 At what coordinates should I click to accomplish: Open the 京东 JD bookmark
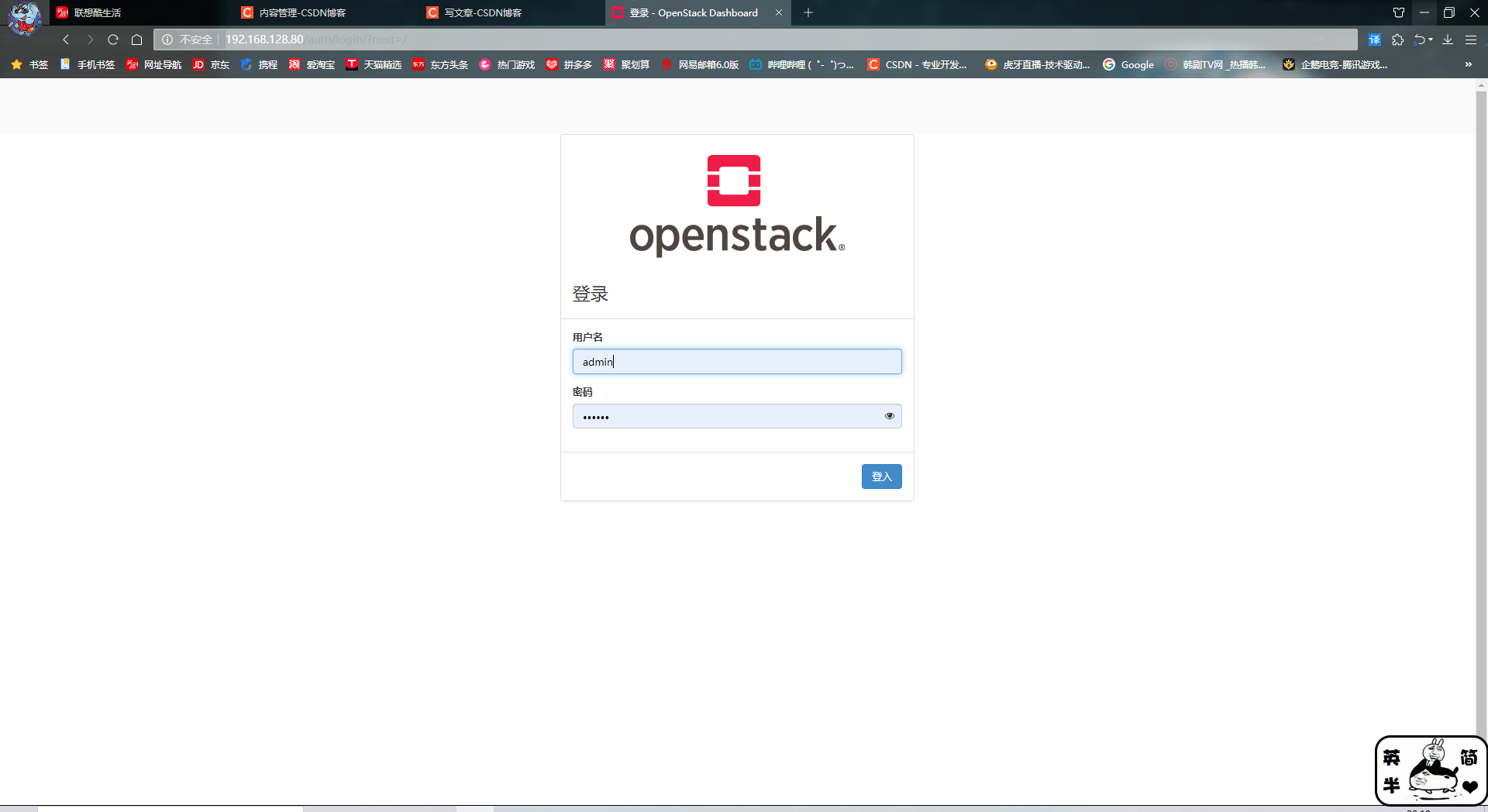click(x=211, y=64)
